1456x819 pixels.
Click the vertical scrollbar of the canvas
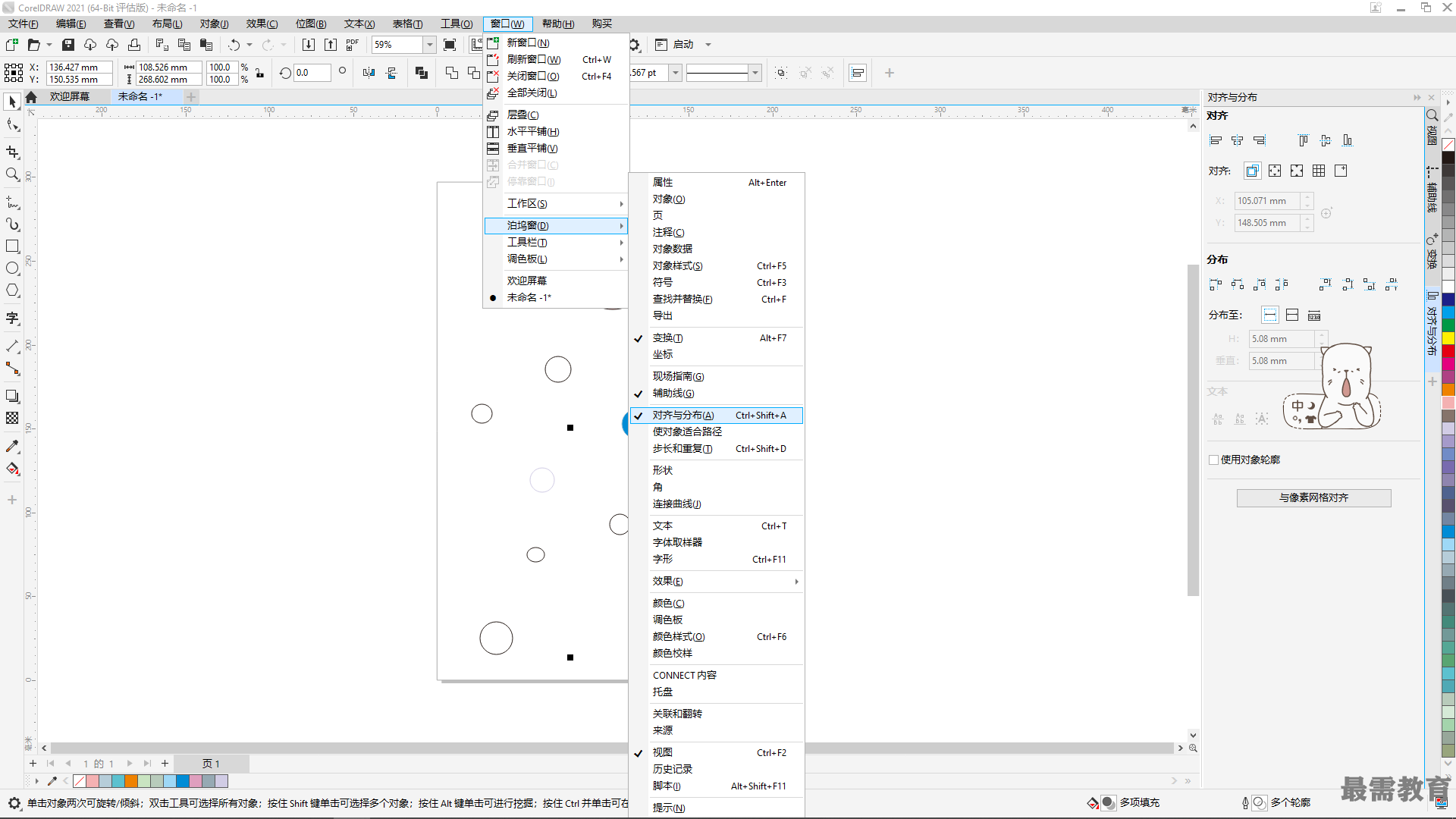[x=1193, y=430]
